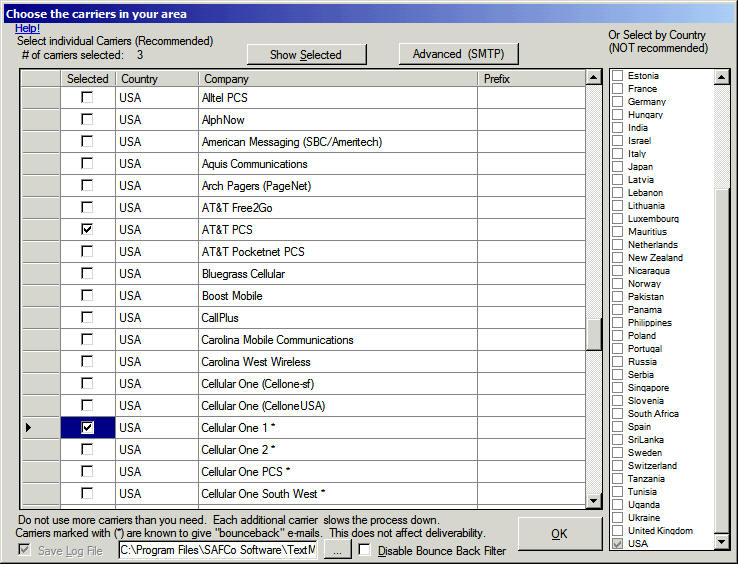Click the carrier list scroll up arrow
Image resolution: width=738 pixels, height=564 pixels.
pos(594,78)
